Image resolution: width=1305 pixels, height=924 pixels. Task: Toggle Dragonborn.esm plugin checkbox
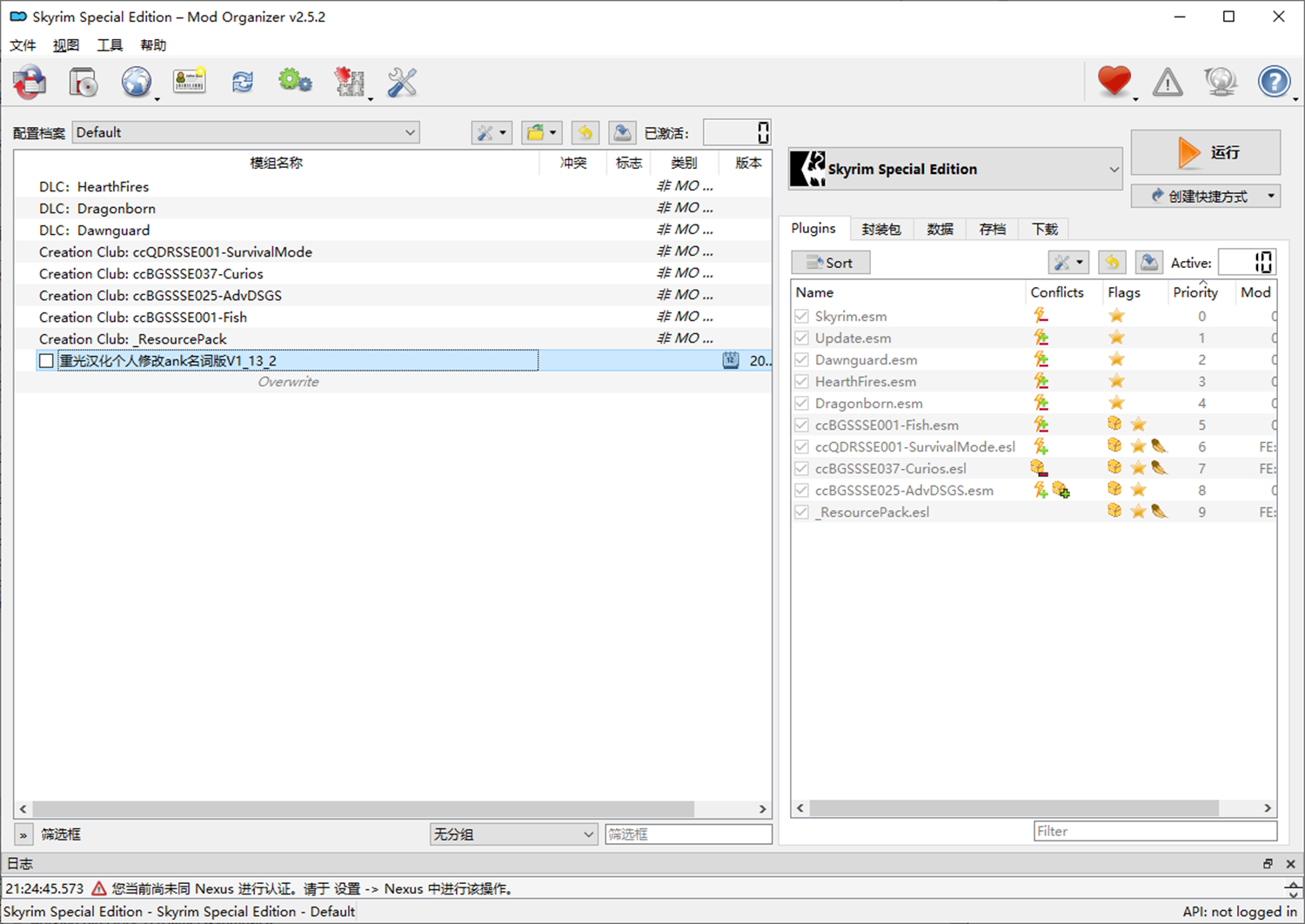click(801, 403)
